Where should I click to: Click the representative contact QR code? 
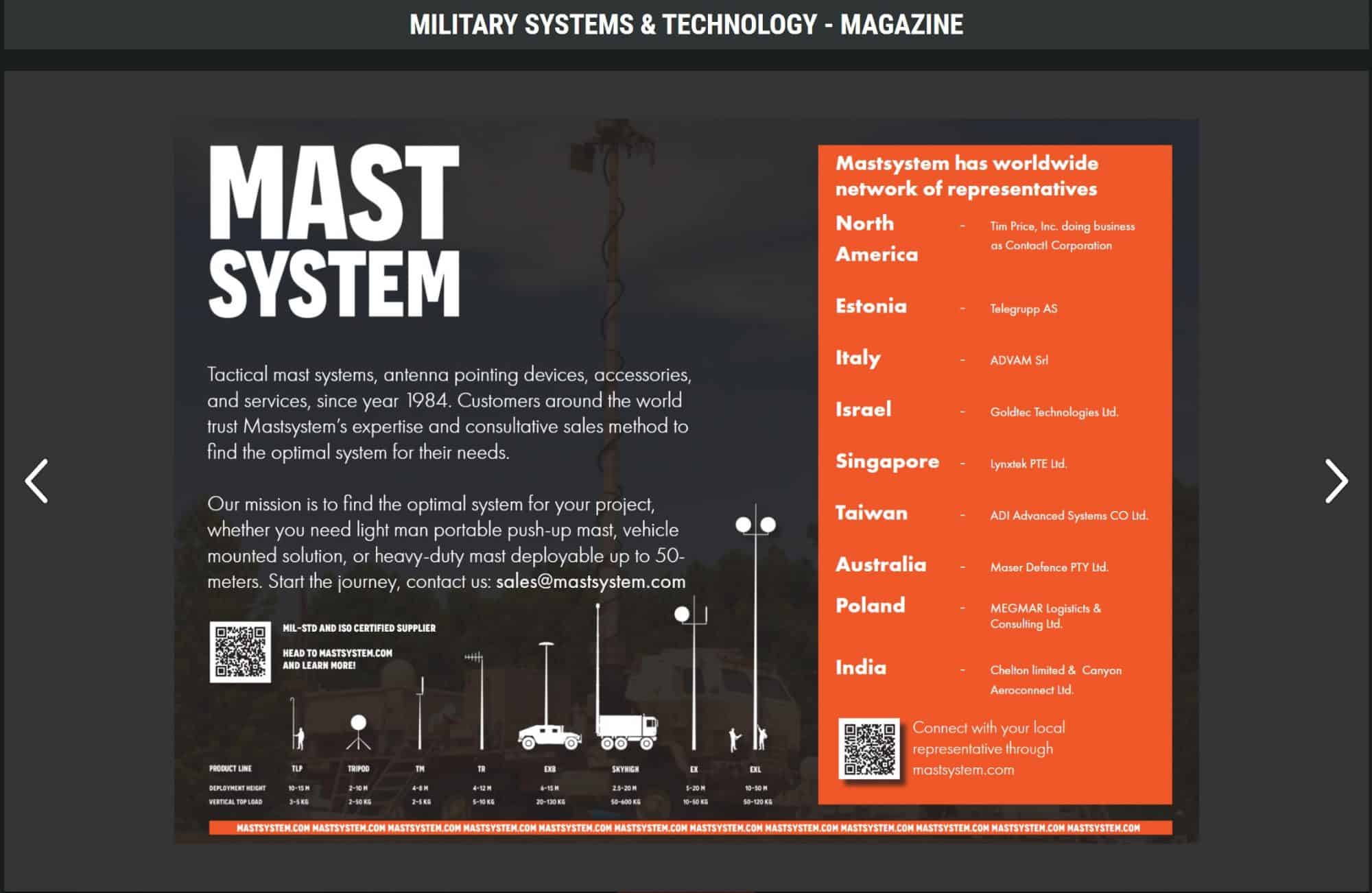tap(870, 749)
